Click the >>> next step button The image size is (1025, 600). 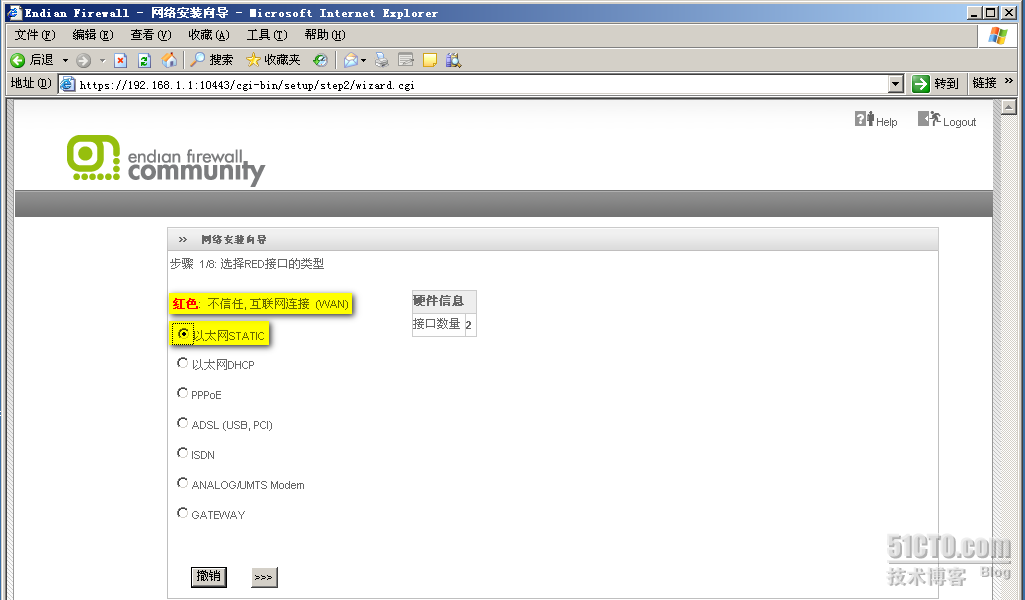click(x=264, y=577)
